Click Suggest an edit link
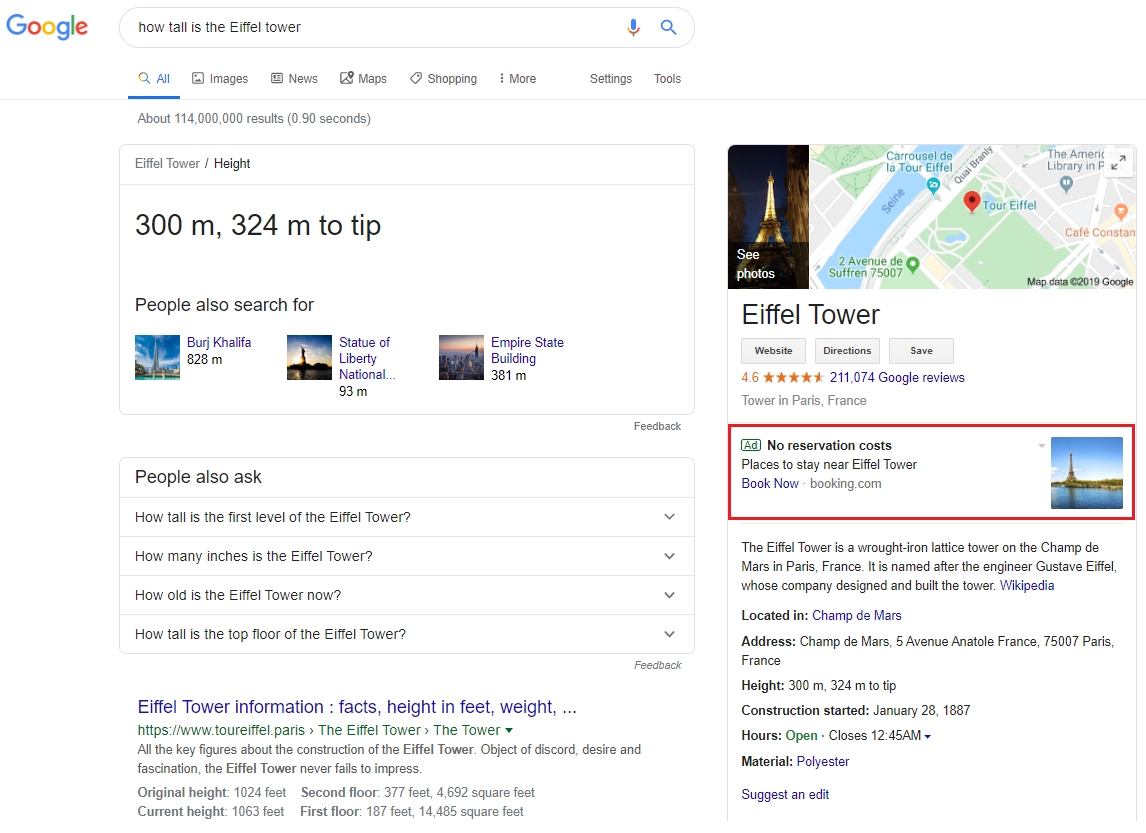The image size is (1146, 833). click(x=785, y=794)
